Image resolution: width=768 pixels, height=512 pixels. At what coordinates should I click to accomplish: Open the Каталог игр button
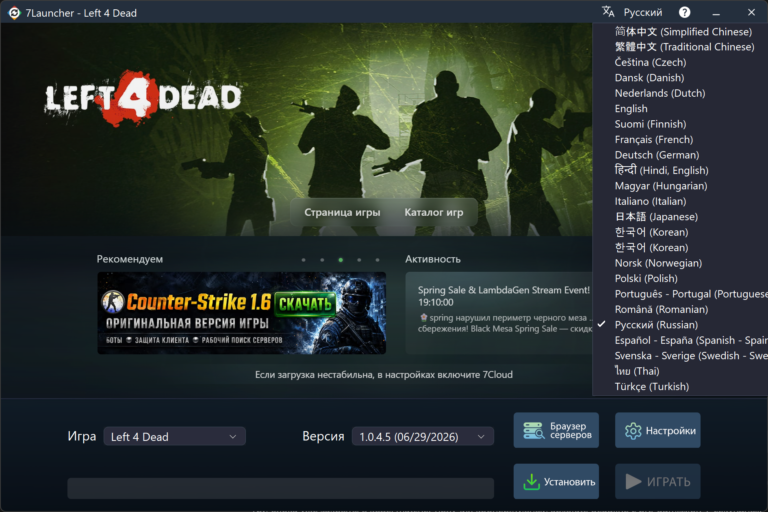pyautogui.click(x=433, y=212)
